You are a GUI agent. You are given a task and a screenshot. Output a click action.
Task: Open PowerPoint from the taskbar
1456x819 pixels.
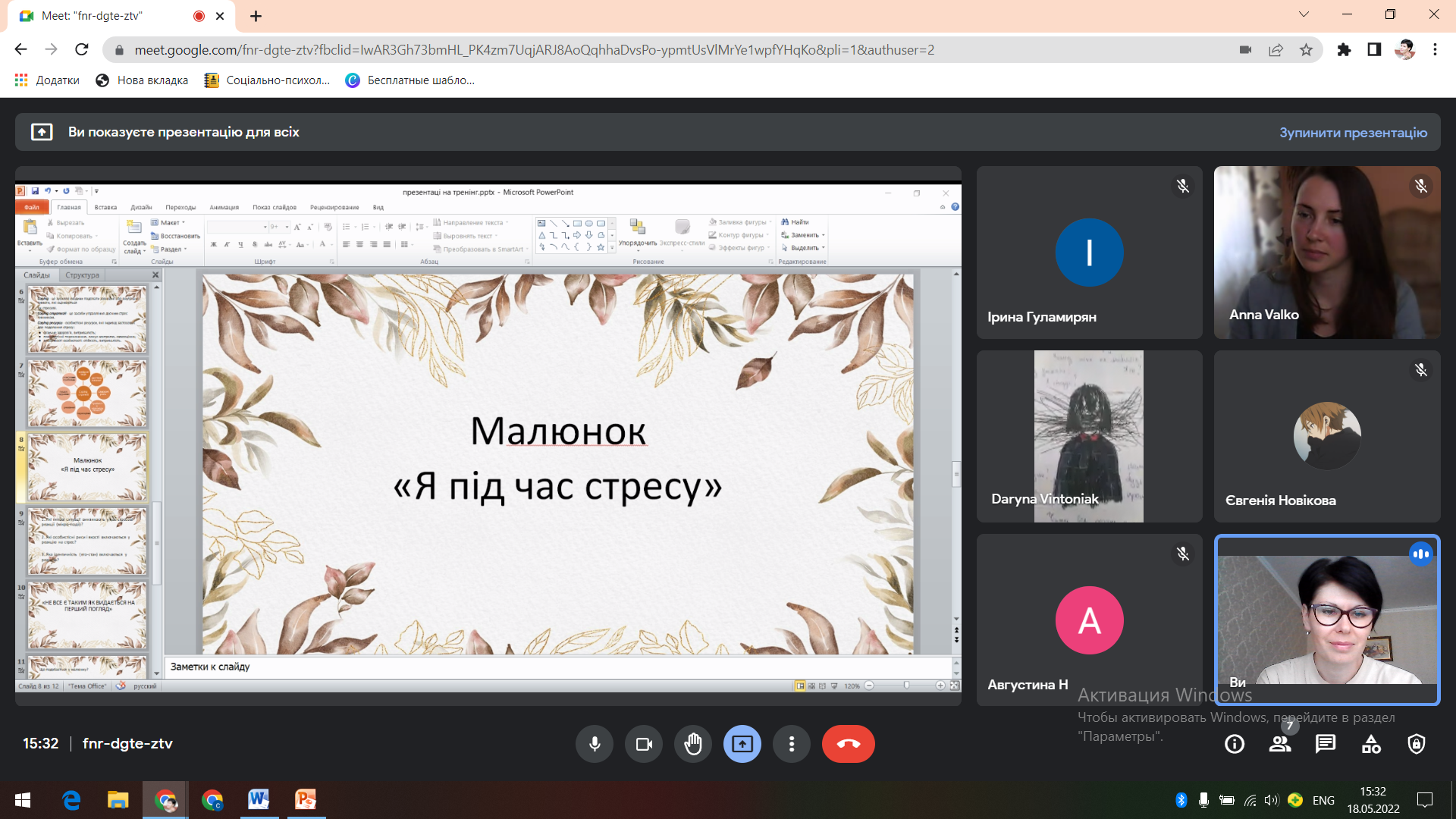[x=305, y=799]
